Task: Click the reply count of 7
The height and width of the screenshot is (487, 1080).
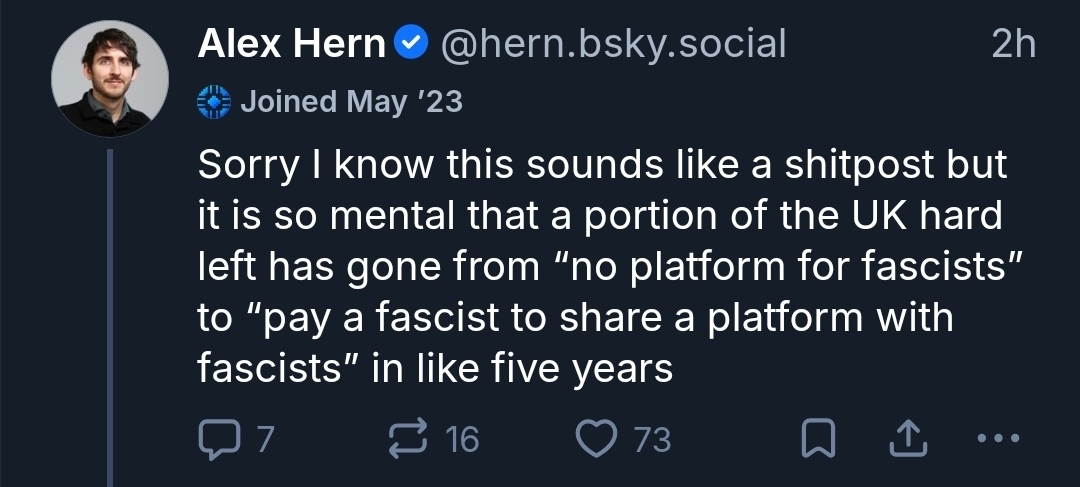Action: 264,439
